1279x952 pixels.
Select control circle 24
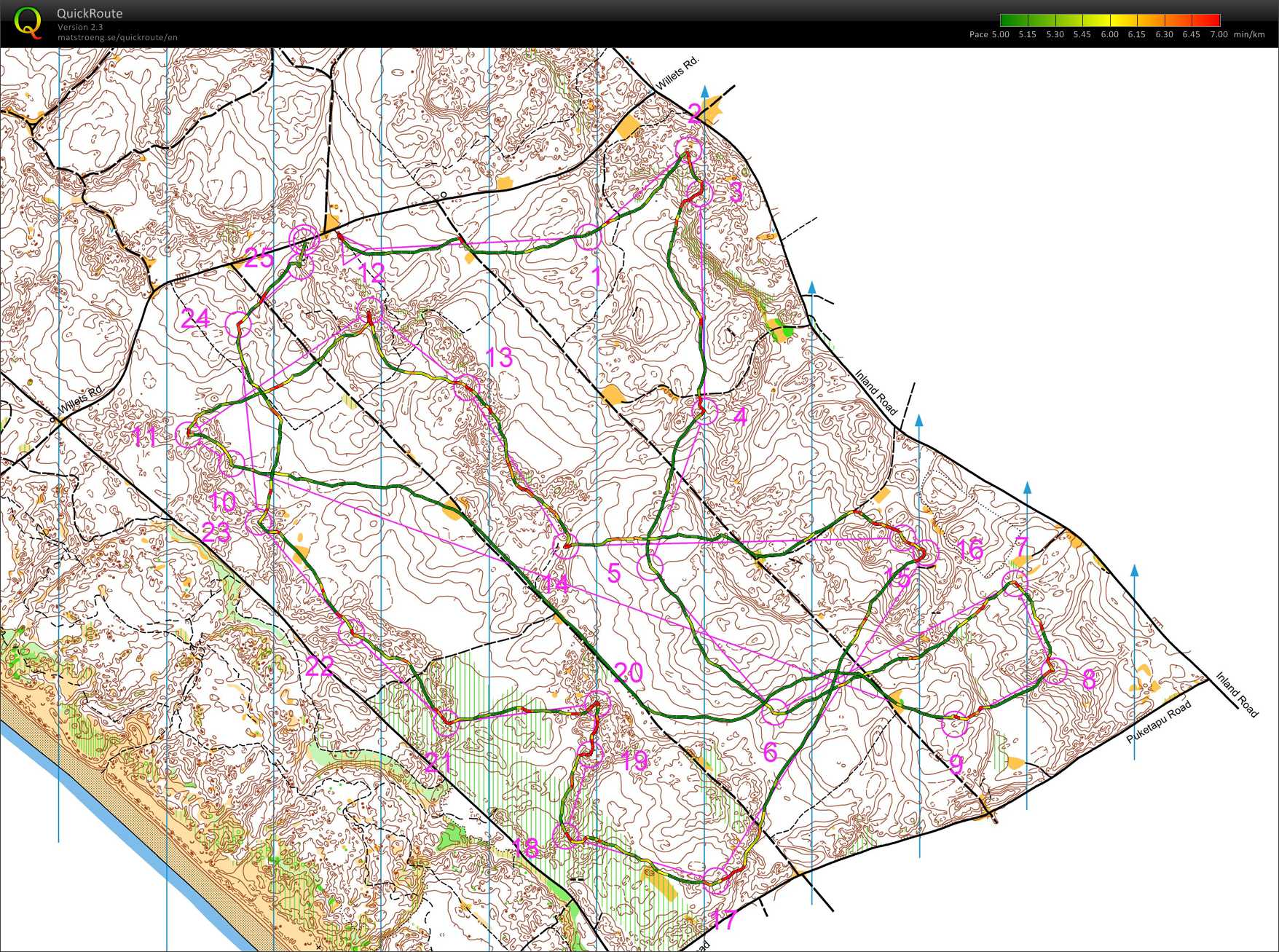tap(238, 324)
